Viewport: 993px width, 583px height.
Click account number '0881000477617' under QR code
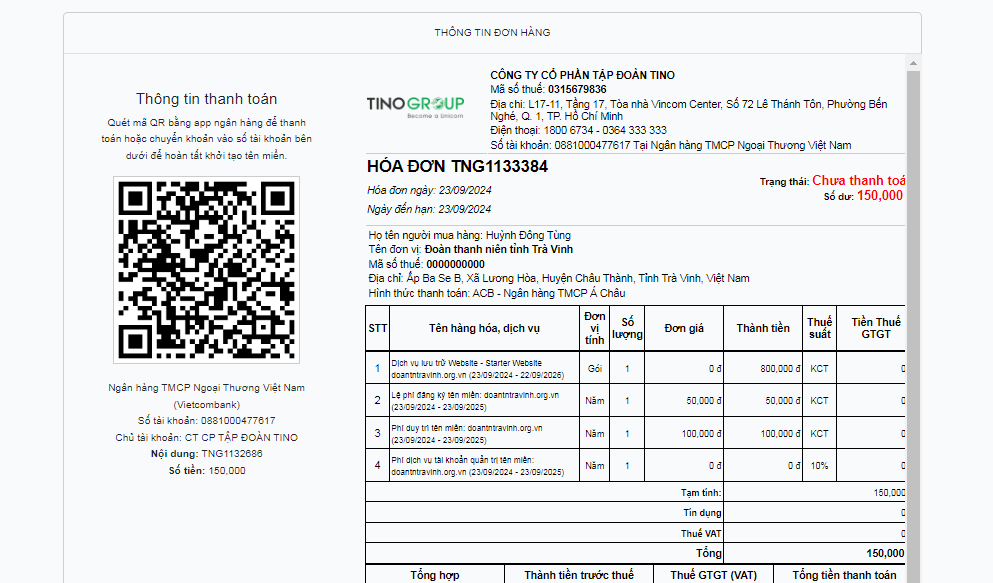238,420
